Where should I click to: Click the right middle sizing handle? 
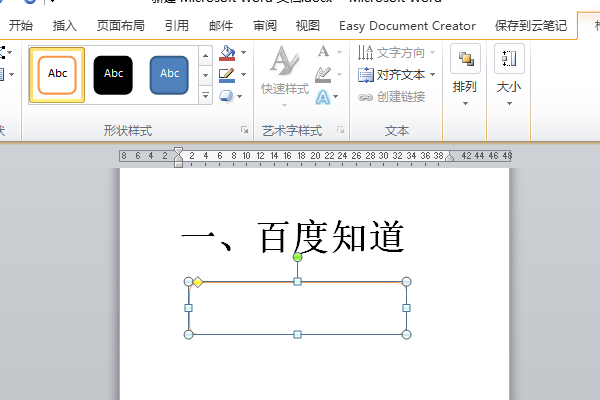click(x=406, y=308)
